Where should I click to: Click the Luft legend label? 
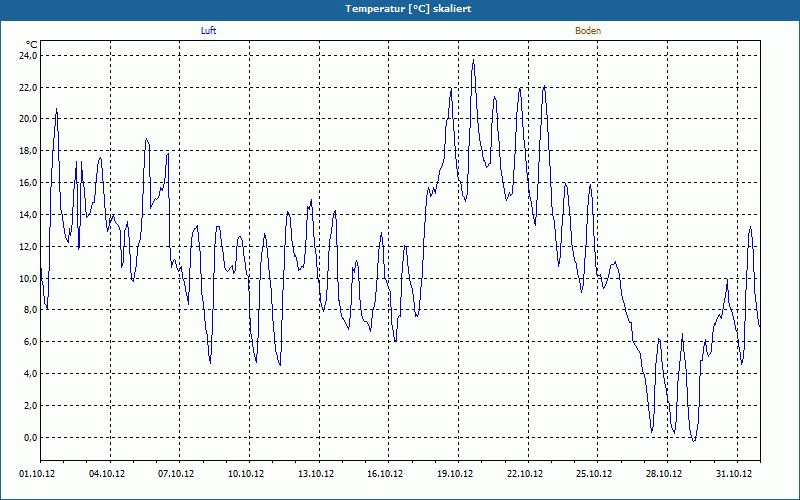tap(208, 31)
